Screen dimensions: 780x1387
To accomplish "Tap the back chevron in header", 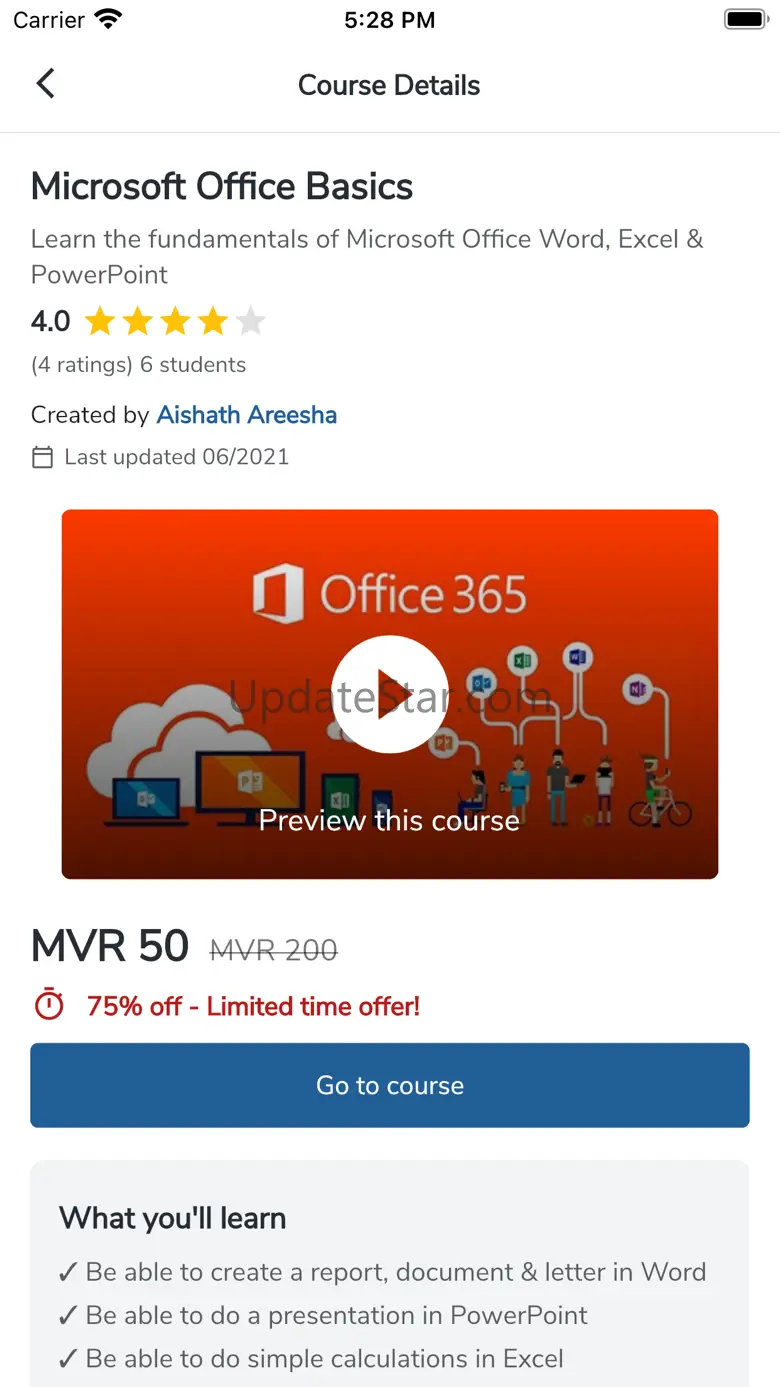I will (x=45, y=84).
